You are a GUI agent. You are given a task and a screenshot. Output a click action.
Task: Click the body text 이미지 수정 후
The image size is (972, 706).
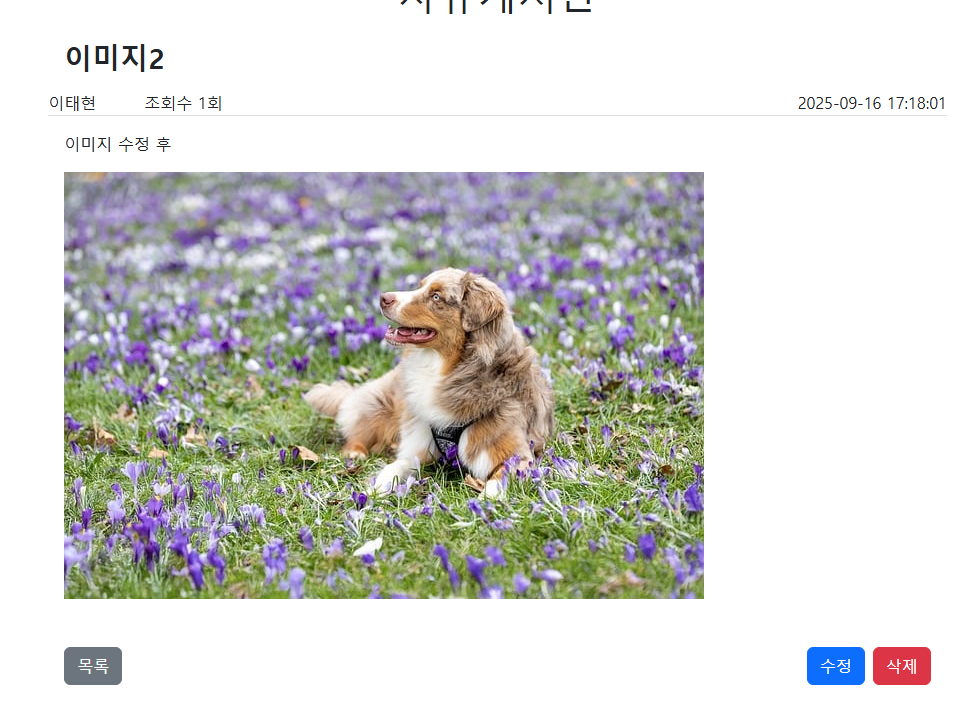point(118,144)
